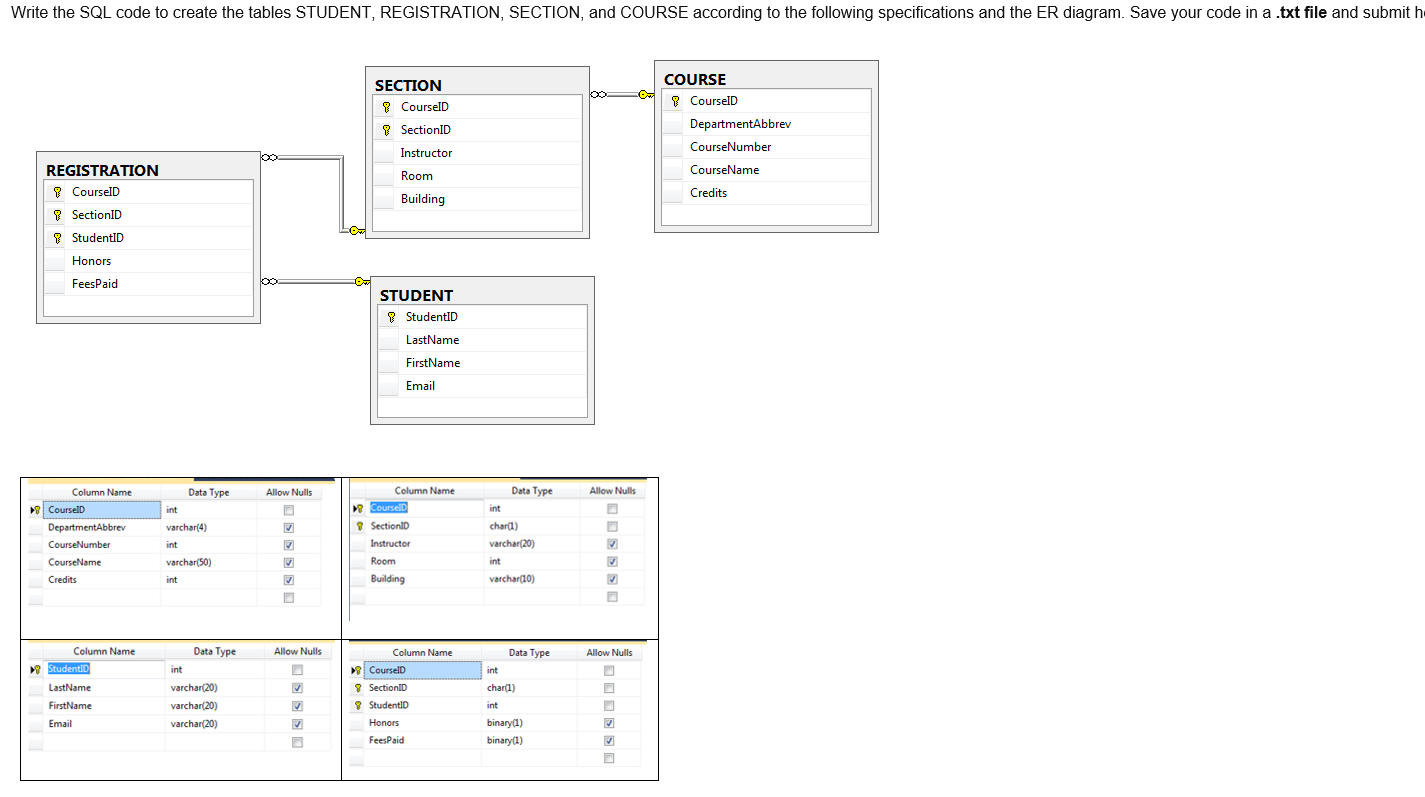The width and height of the screenshot is (1425, 797).
Task: Toggle Allow Nulls for the LastName grid row
Action: point(297,689)
